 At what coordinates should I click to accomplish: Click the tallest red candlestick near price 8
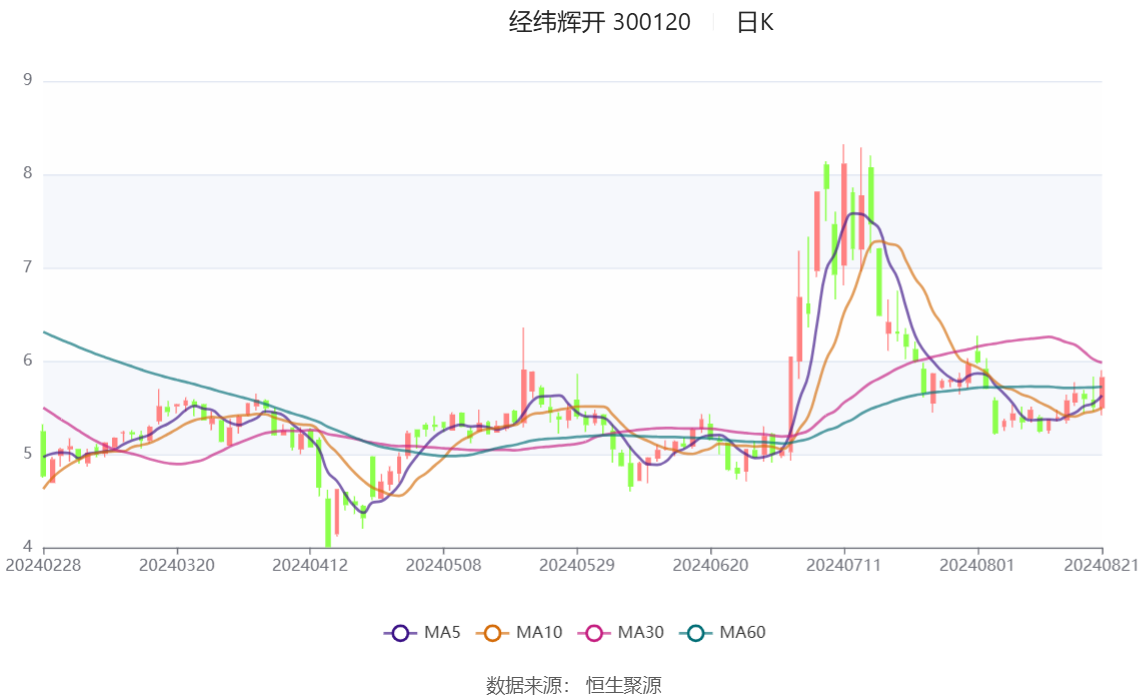[843, 214]
